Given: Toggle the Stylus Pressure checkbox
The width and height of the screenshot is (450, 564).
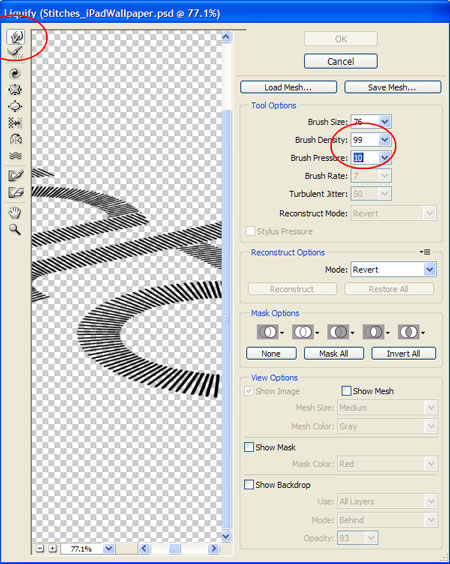Looking at the screenshot, I should [250, 231].
